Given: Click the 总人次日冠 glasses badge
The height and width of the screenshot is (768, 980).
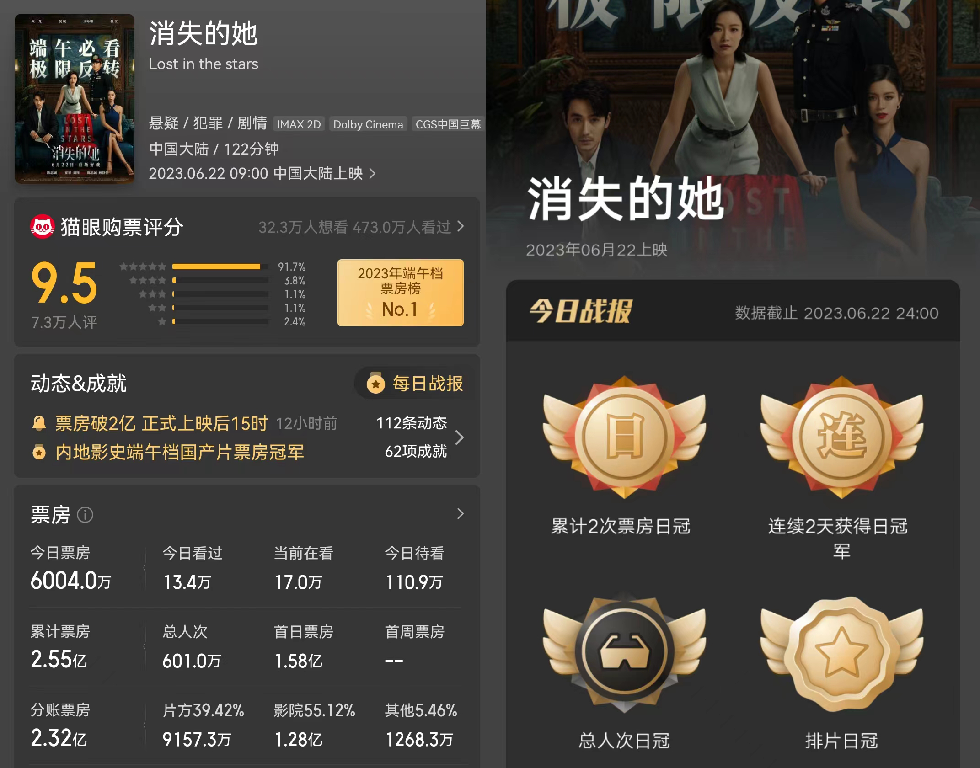Looking at the screenshot, I should tap(624, 654).
